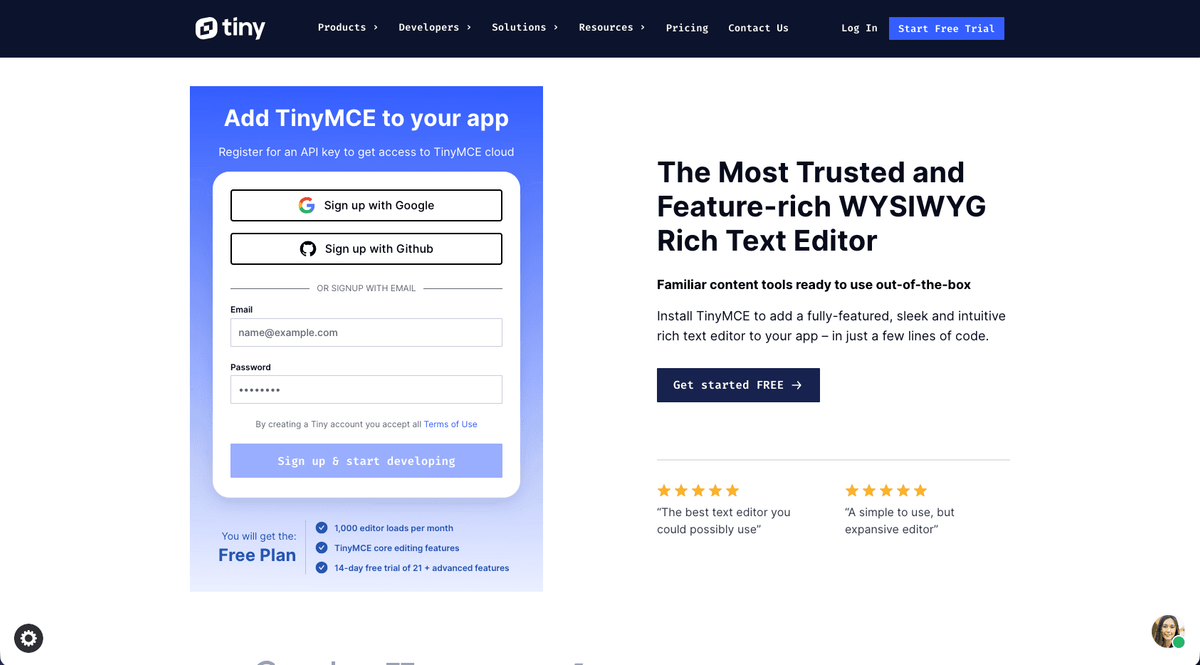Click checkmark next to TinyMCE core editing features
The width and height of the screenshot is (1200, 665).
[x=321, y=548]
